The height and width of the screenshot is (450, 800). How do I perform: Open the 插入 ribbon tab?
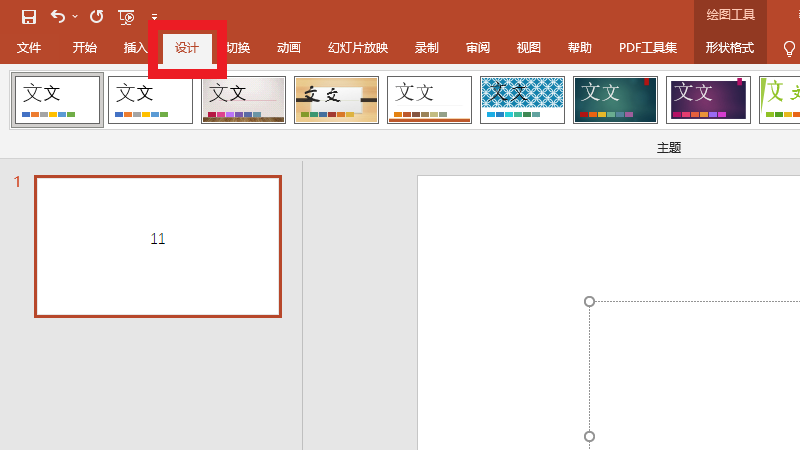[136, 48]
